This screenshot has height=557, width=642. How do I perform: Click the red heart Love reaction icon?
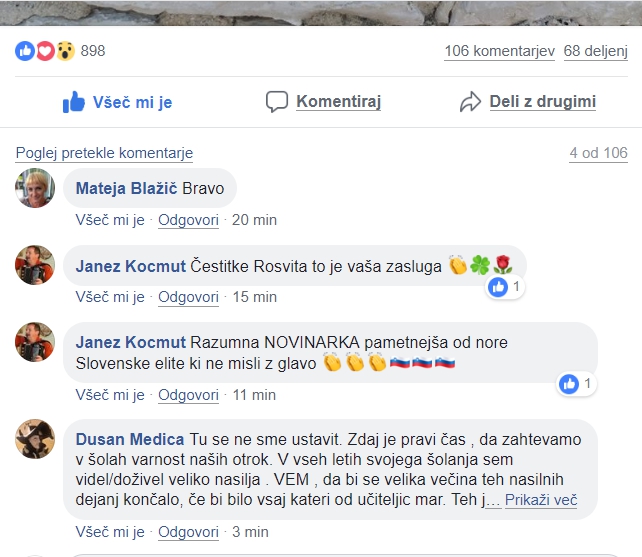click(x=45, y=51)
